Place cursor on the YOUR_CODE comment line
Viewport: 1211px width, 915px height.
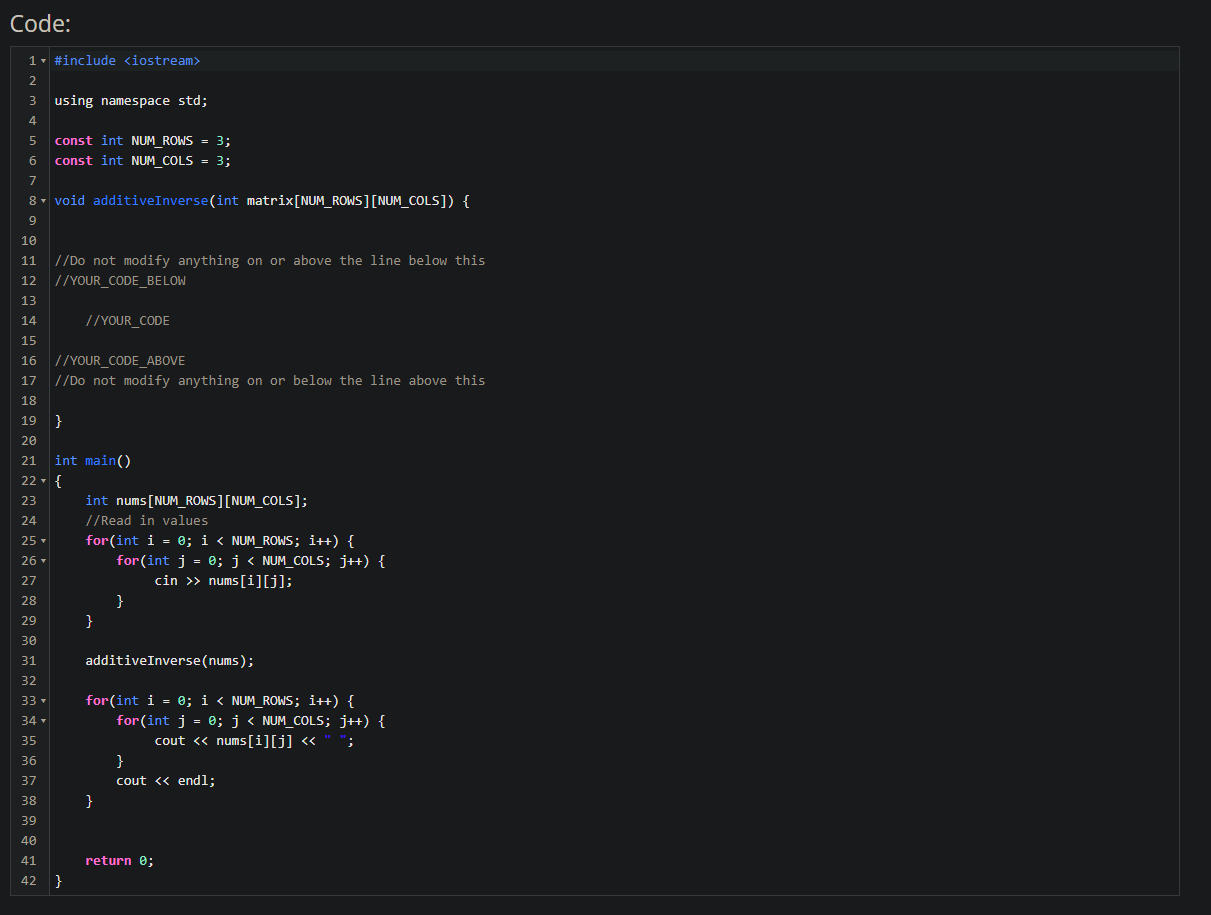[128, 320]
